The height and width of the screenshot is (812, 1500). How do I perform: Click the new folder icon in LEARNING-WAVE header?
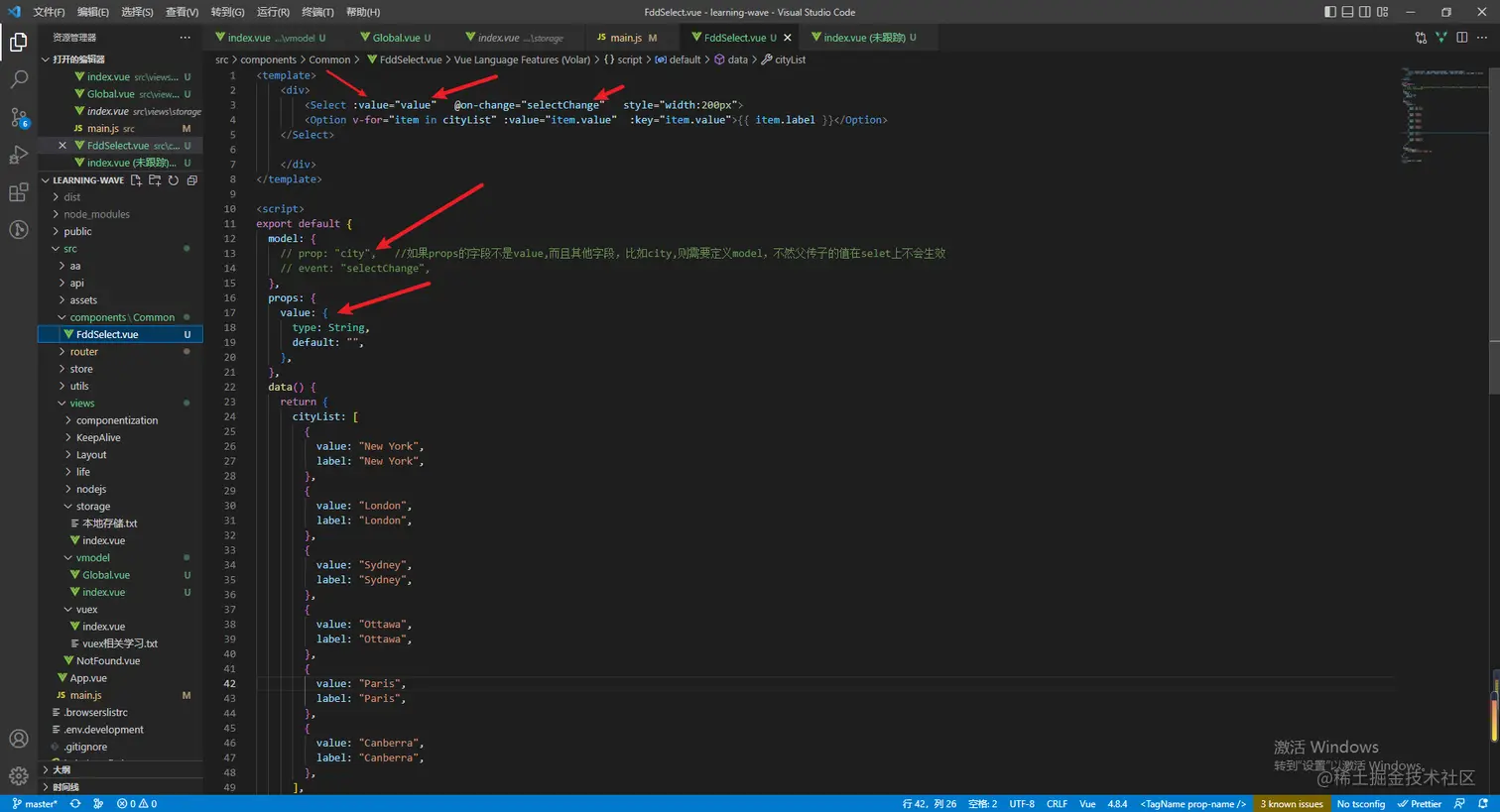[155, 180]
